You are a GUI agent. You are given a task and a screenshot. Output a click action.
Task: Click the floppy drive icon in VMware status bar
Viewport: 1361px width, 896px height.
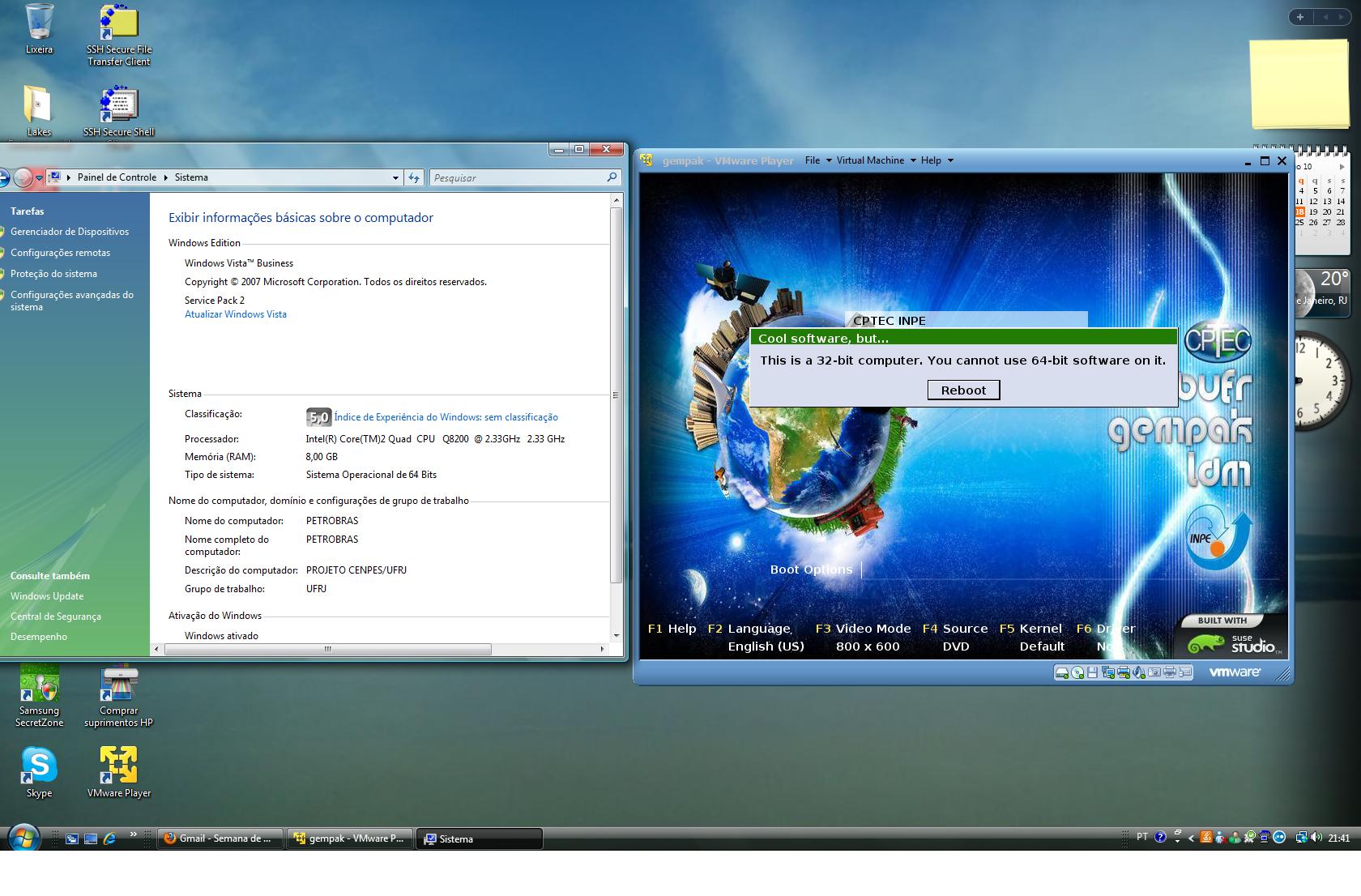coord(1092,672)
